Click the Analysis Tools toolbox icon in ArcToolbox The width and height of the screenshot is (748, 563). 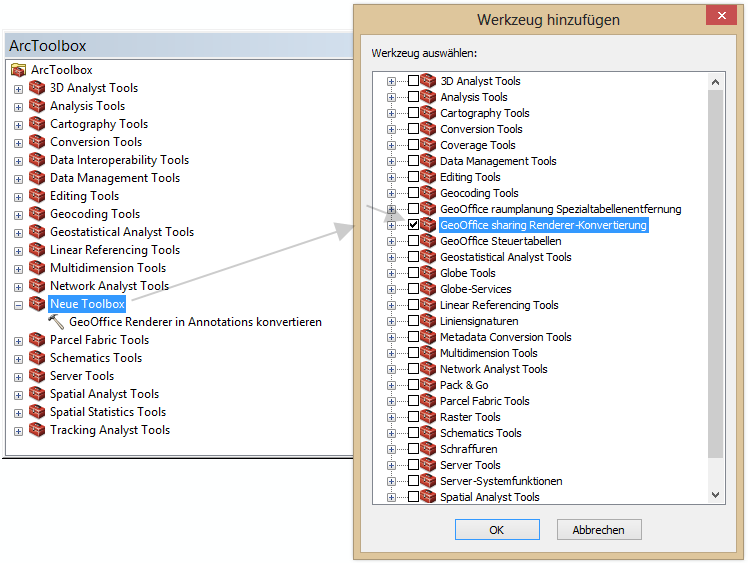click(37, 106)
